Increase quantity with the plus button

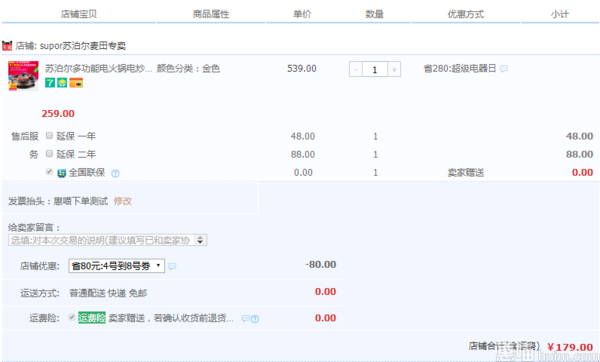pyautogui.click(x=394, y=69)
